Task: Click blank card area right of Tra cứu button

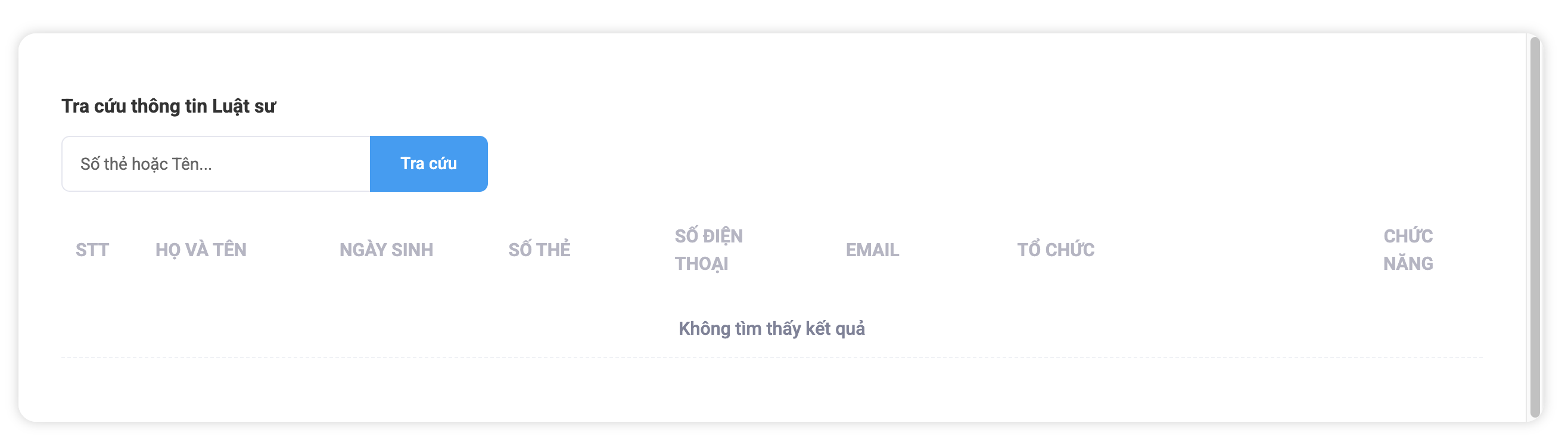Action: click(913, 164)
